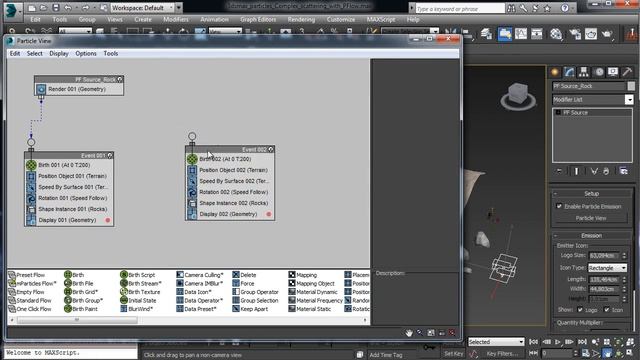Screen dimensions: 640x360
Task: Toggle the Show Logo checkbox
Action: (580, 310)
